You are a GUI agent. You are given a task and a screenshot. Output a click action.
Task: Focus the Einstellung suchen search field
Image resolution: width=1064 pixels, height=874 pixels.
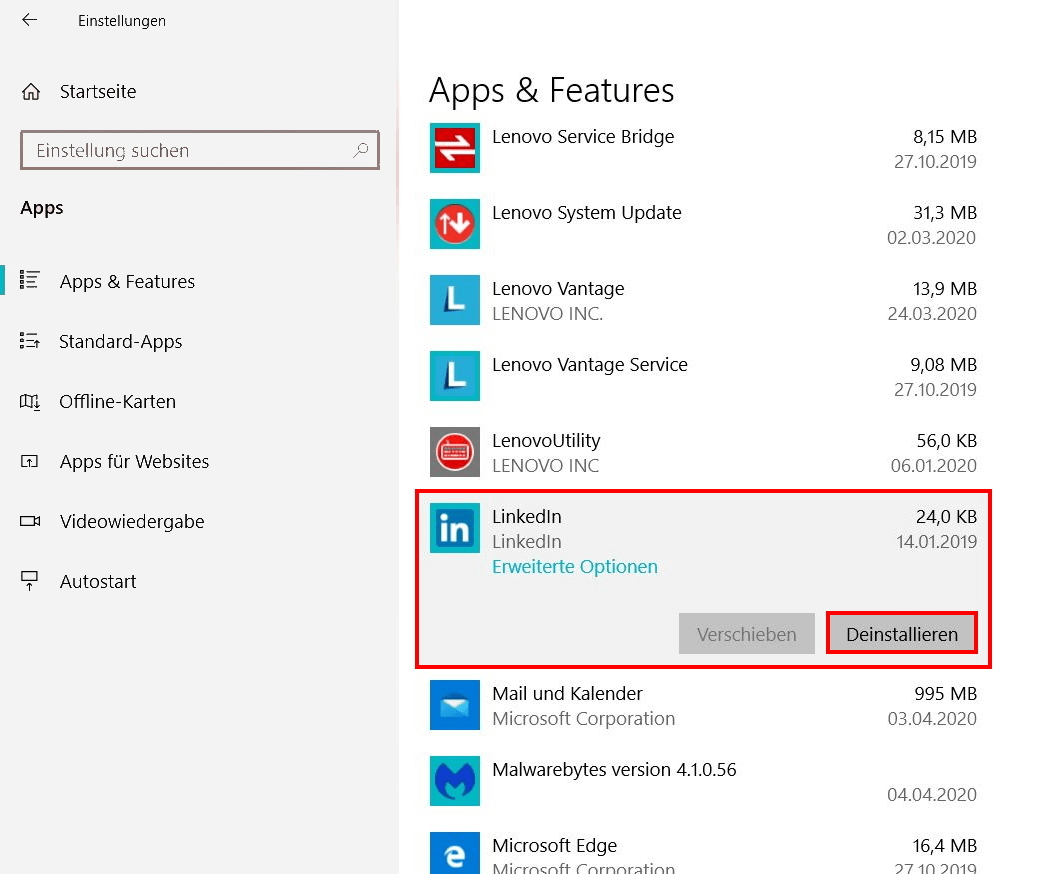tap(200, 150)
